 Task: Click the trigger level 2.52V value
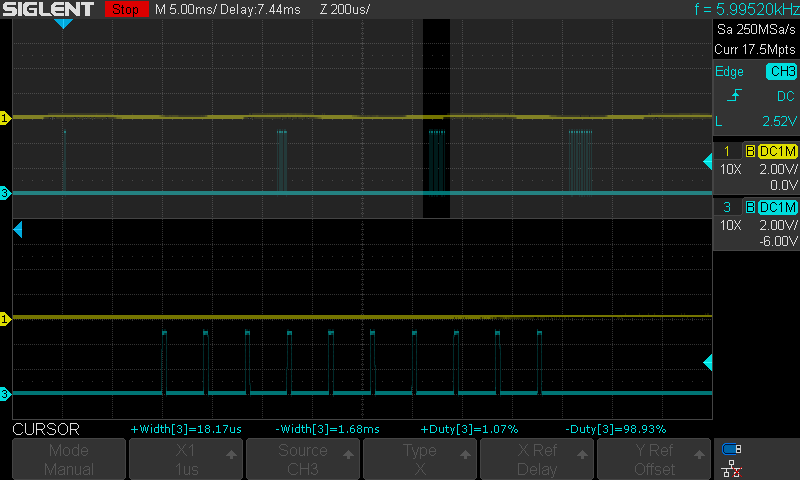[x=779, y=121]
